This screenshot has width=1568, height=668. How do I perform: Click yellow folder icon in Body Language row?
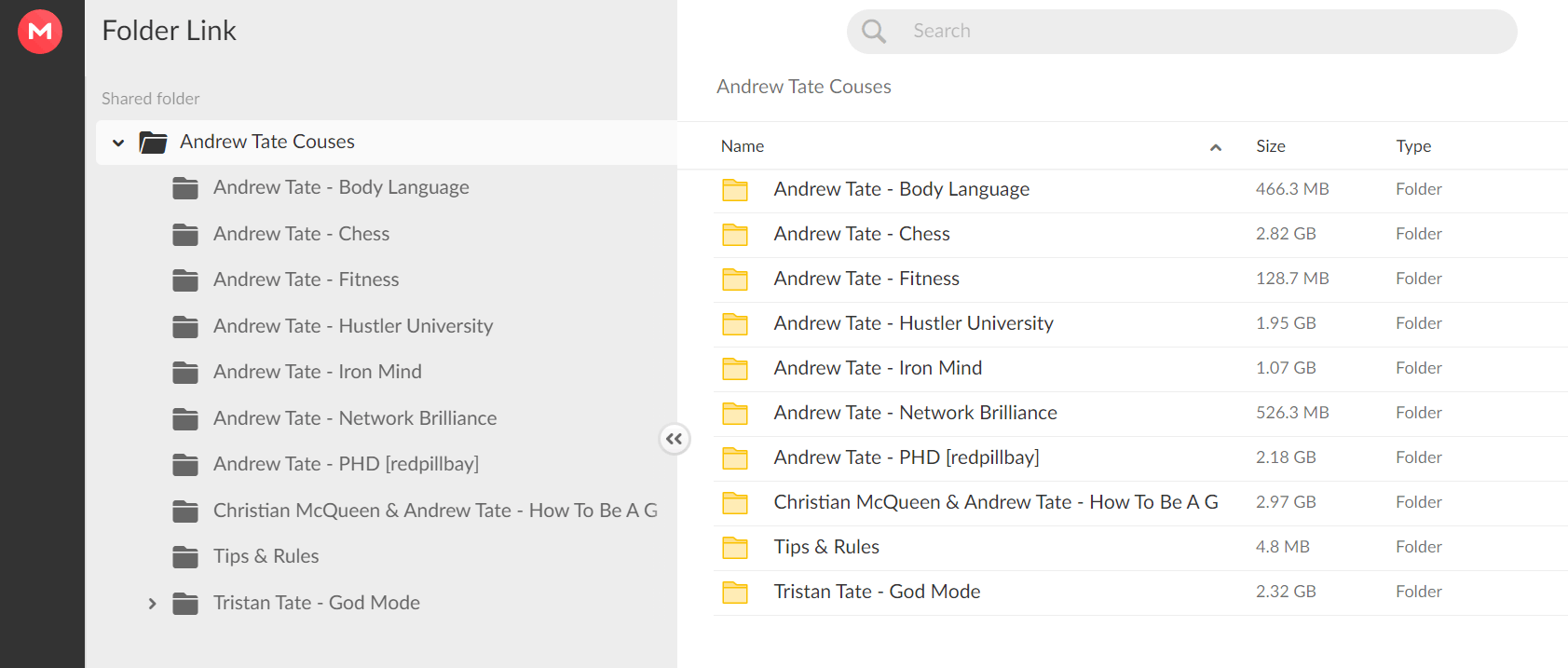tap(735, 190)
